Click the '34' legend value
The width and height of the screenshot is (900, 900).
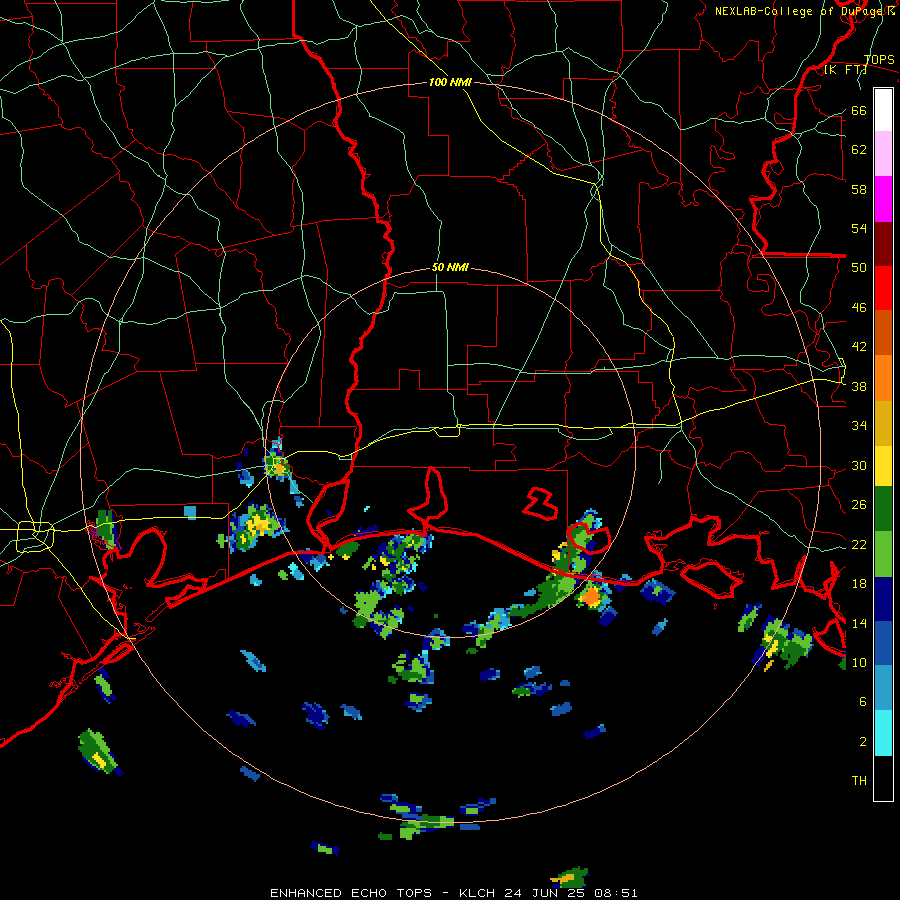point(859,425)
